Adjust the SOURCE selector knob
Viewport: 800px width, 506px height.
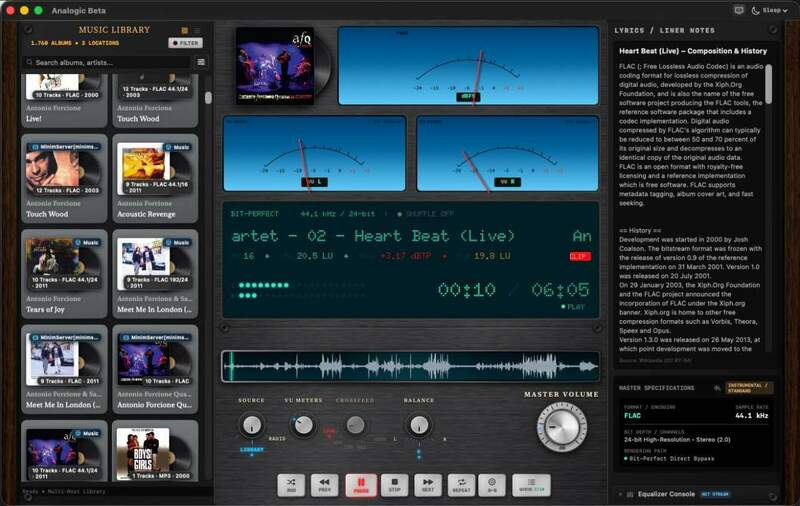pos(252,424)
